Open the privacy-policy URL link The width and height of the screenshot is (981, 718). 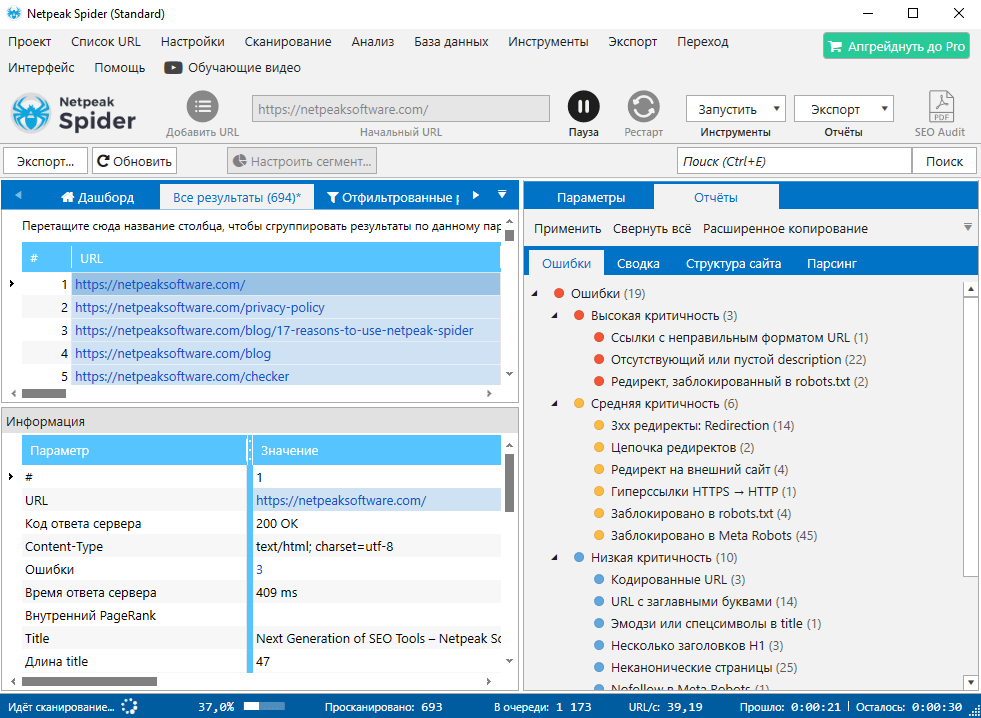pos(199,308)
